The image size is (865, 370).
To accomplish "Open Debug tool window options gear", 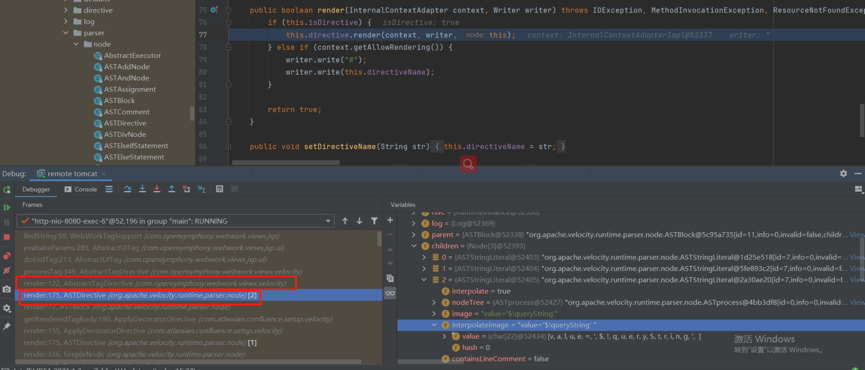I will point(843,173).
